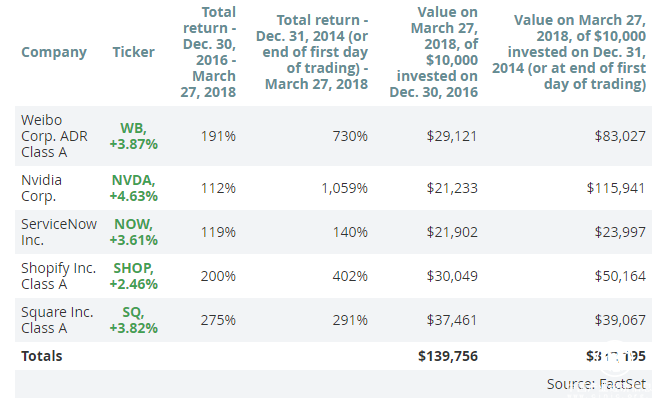
Task: Click Square Inc. Class A cell
Action: (54, 319)
